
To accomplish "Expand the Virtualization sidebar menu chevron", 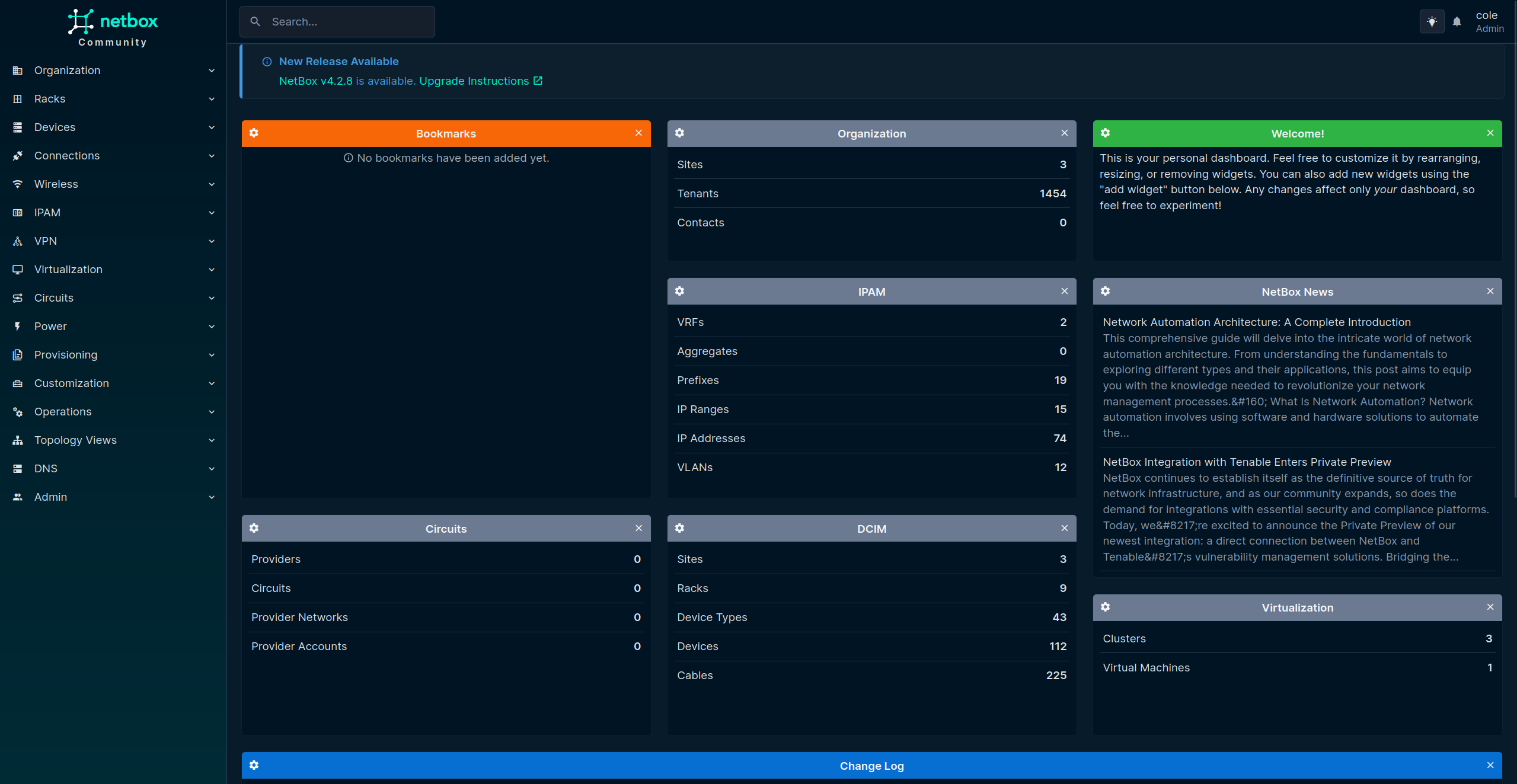I will click(x=212, y=270).
